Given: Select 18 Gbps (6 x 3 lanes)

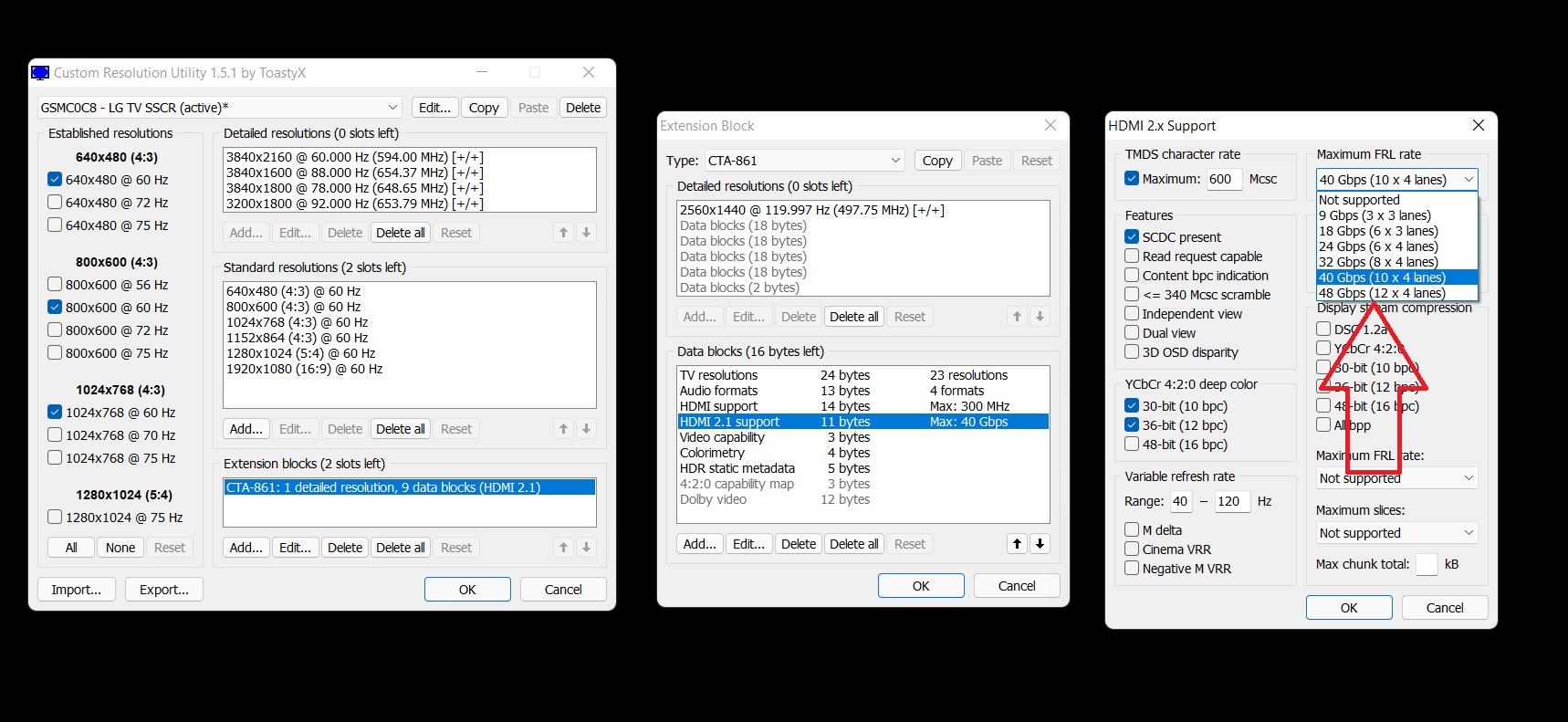Looking at the screenshot, I should (1397, 231).
